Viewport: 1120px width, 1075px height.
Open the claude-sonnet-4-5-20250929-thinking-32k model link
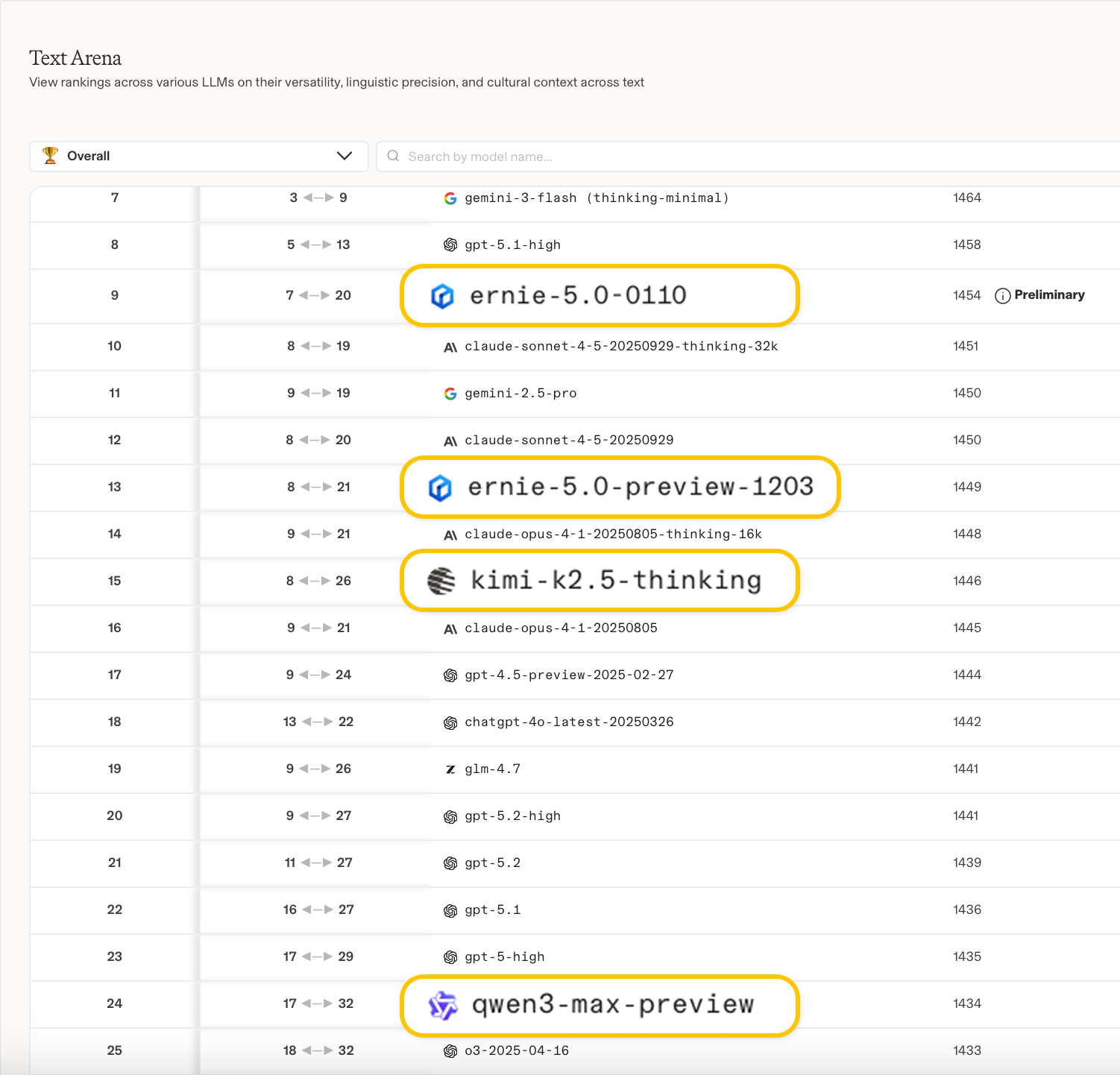pyautogui.click(x=621, y=346)
